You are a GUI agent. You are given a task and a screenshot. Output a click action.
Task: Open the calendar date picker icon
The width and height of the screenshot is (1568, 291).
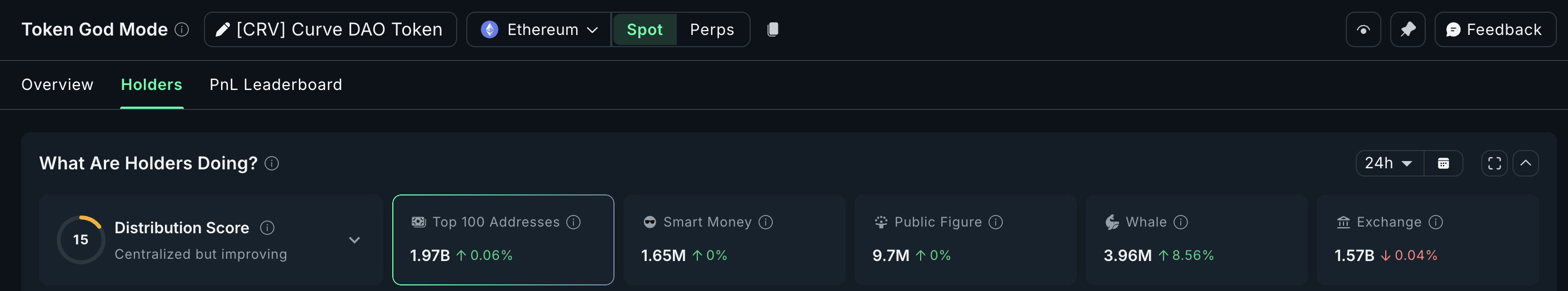pos(1443,163)
